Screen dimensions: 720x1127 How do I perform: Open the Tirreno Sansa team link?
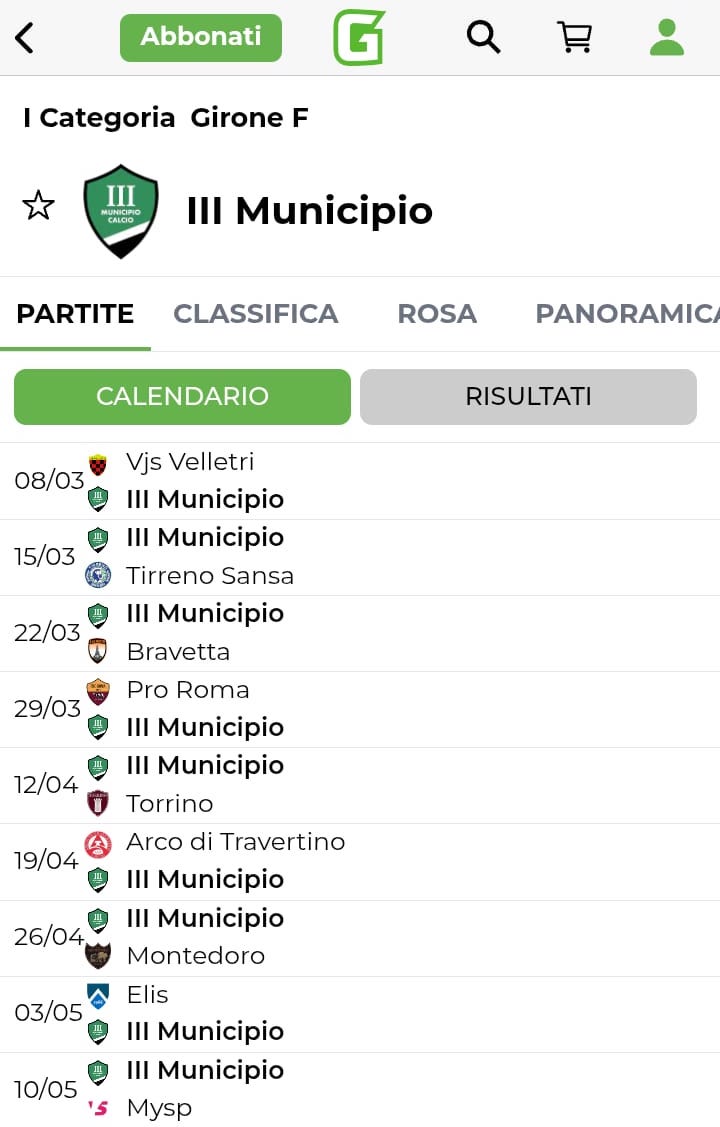(x=210, y=576)
